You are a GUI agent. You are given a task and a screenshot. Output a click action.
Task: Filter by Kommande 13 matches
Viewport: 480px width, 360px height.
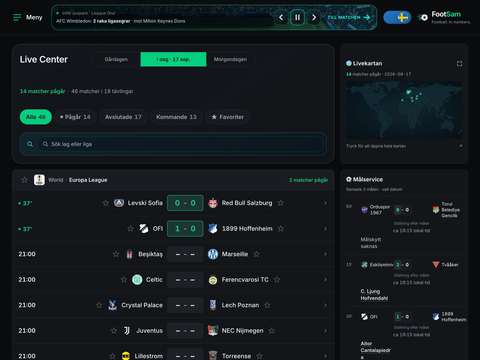coord(176,117)
